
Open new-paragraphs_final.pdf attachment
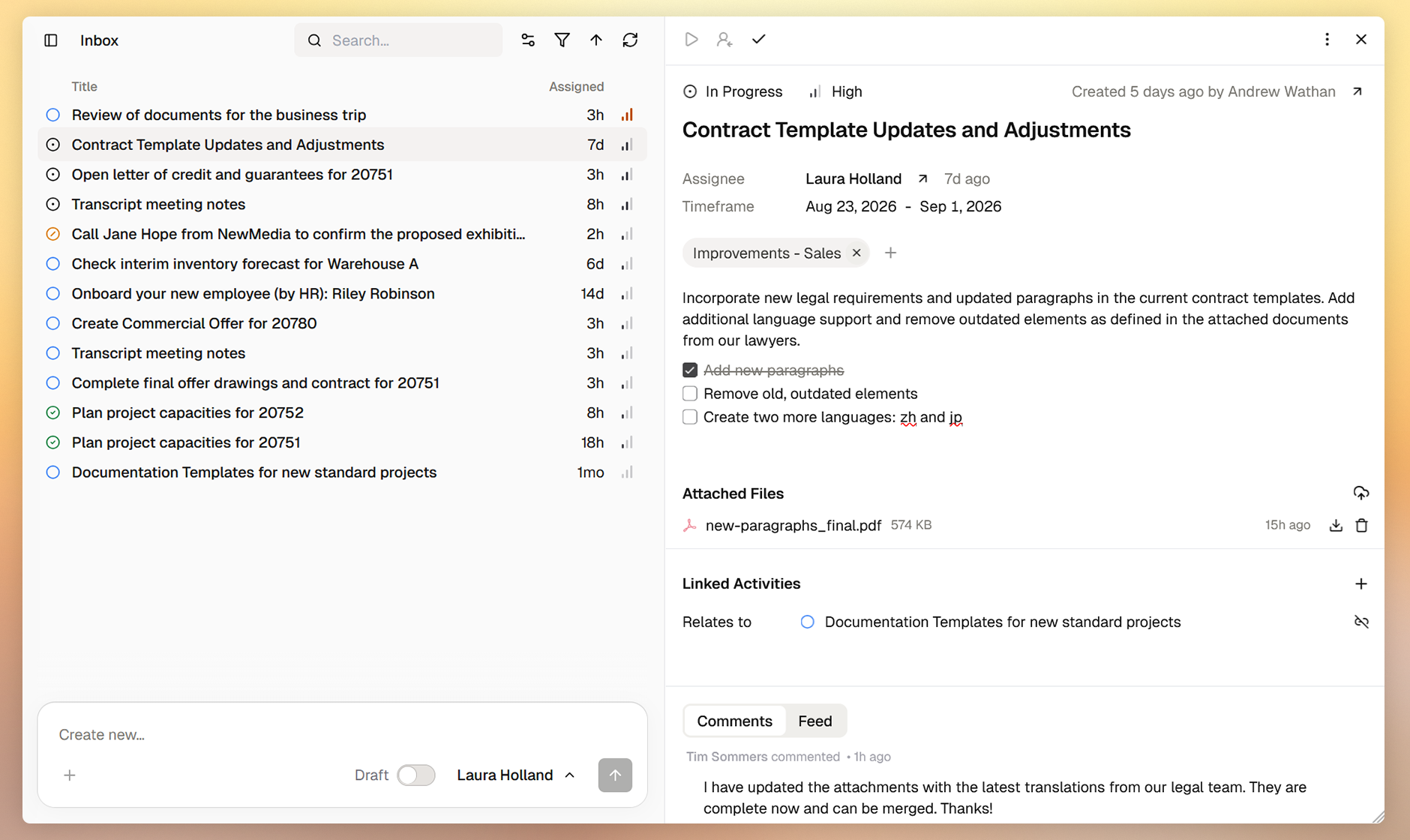point(793,526)
